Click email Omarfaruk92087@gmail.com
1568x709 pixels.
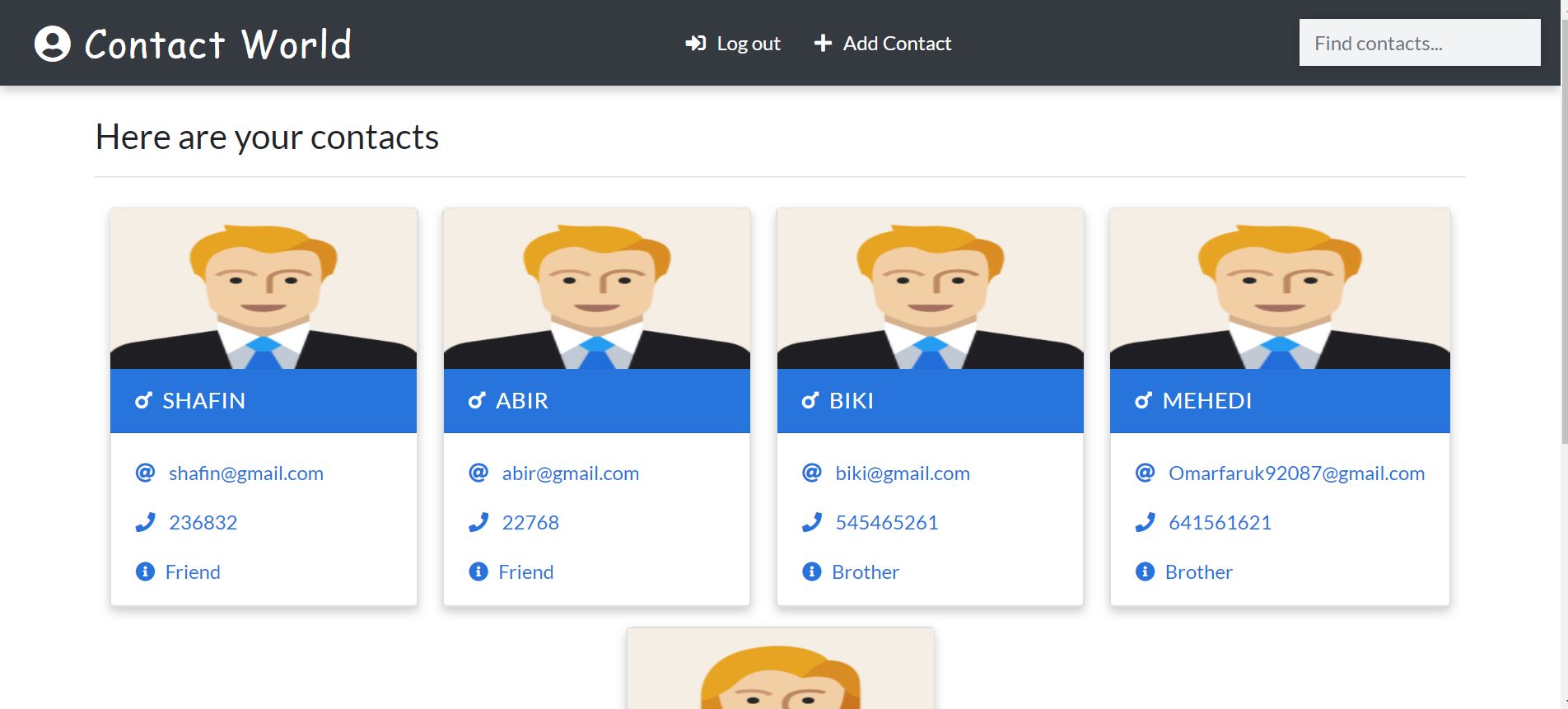(1297, 473)
